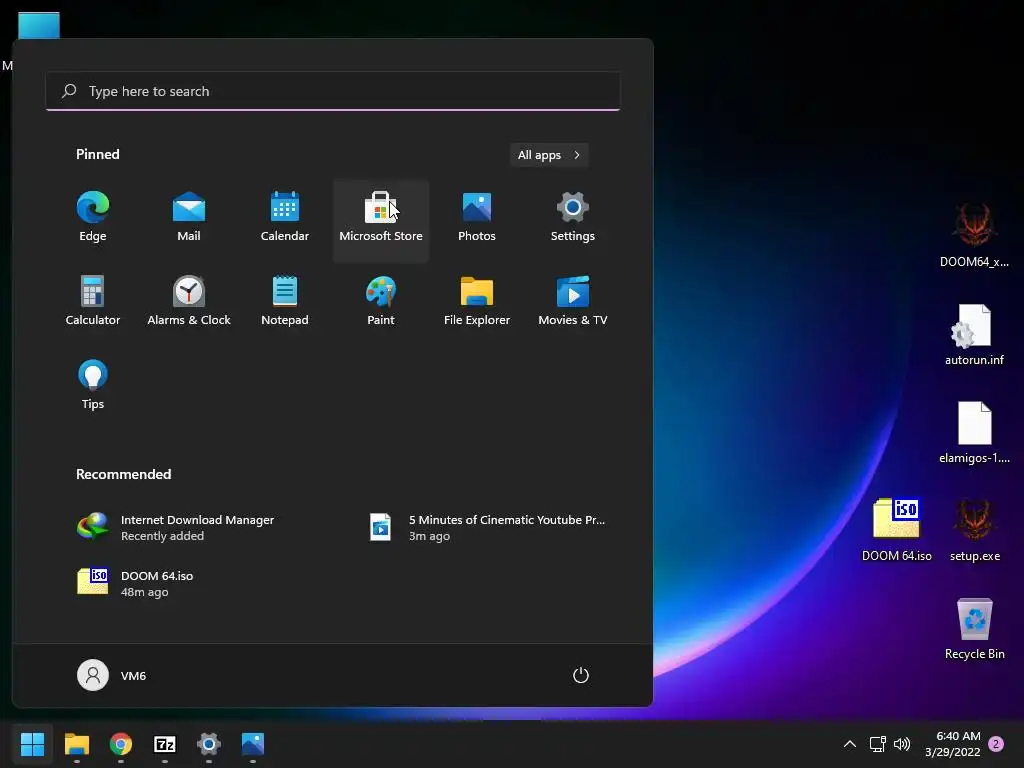Open Microsoft Store from pinned apps
The image size is (1024, 768).
381,221
